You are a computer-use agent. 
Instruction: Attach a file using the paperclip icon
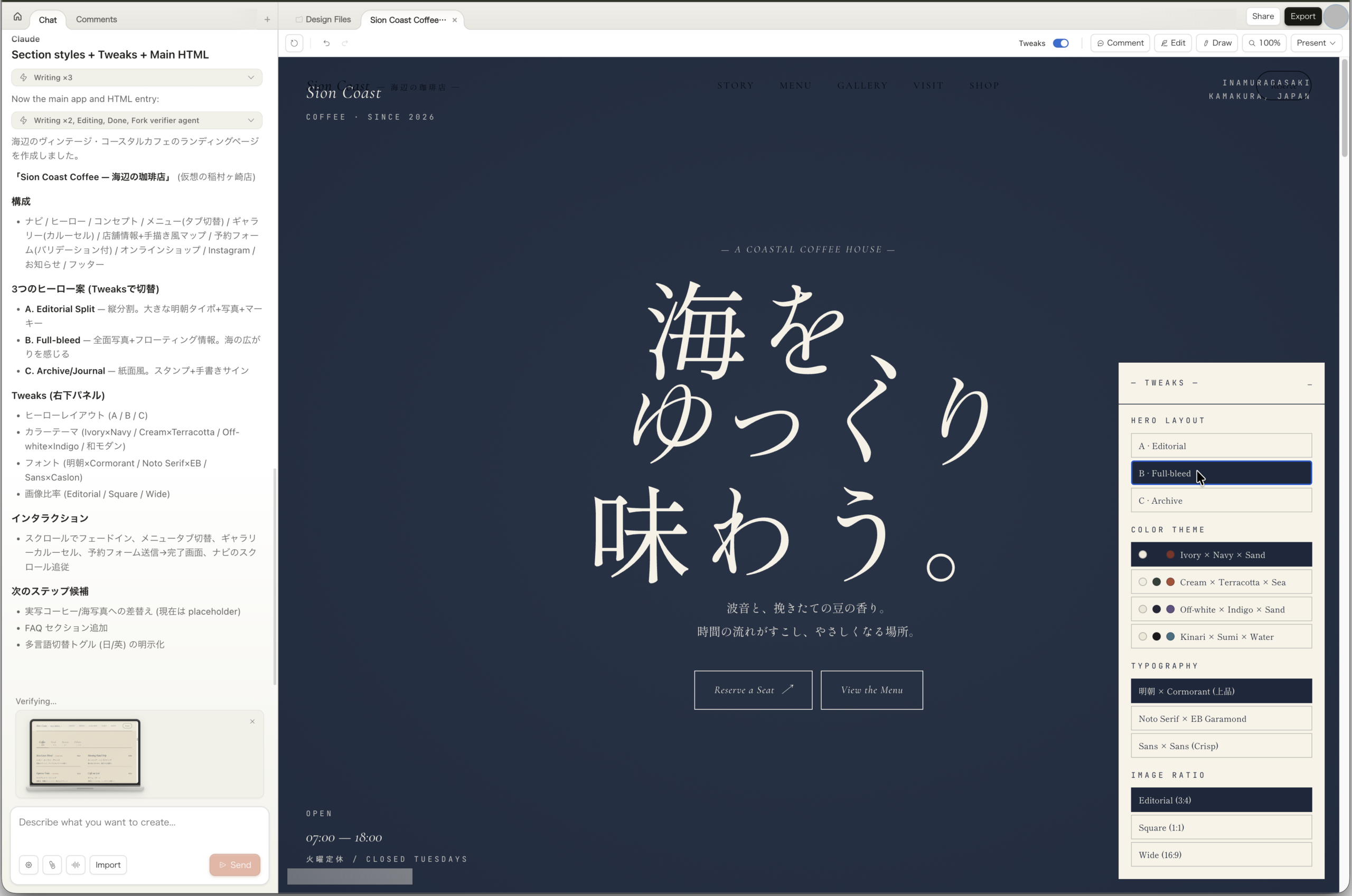(x=52, y=864)
